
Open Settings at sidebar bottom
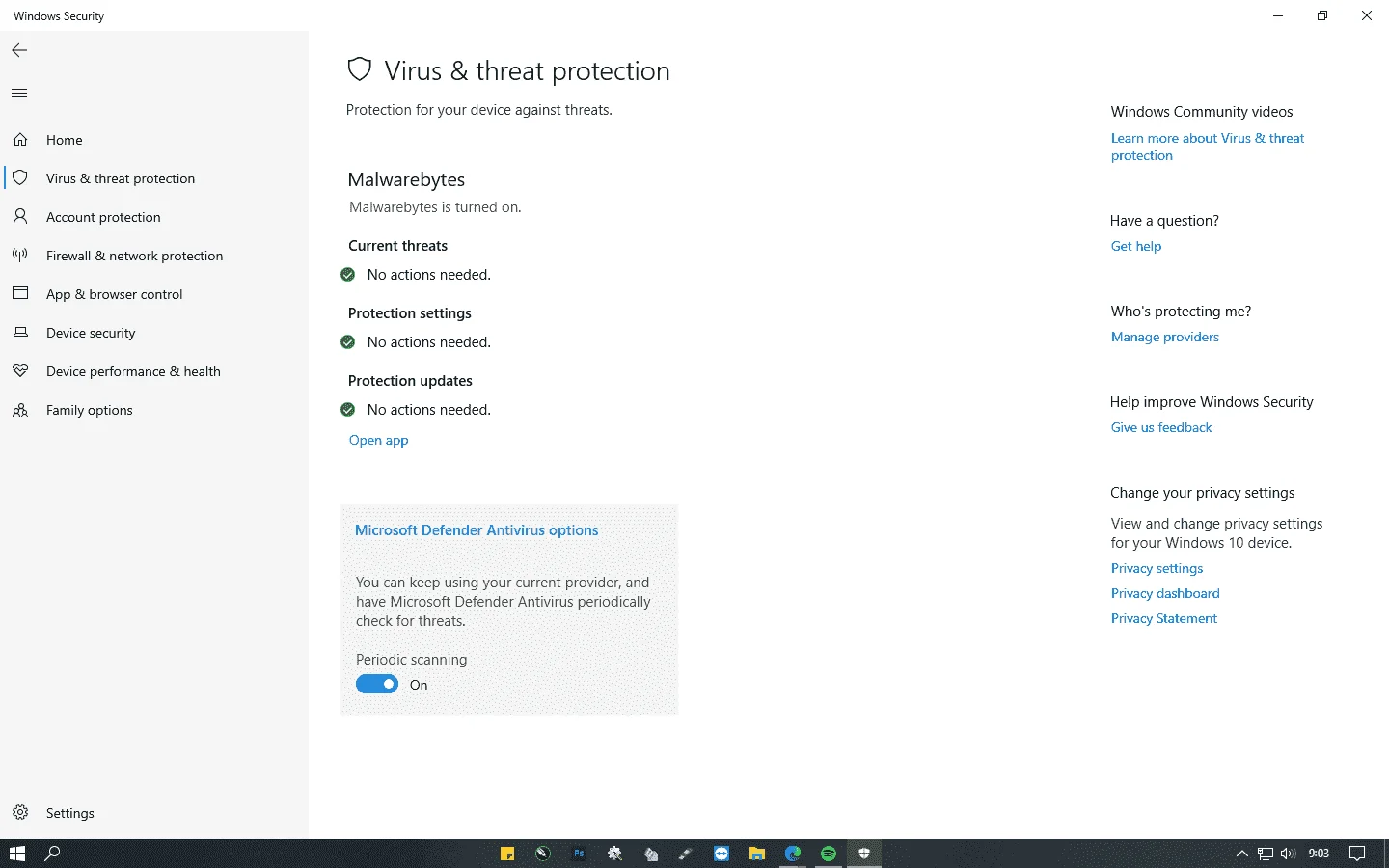click(154, 813)
